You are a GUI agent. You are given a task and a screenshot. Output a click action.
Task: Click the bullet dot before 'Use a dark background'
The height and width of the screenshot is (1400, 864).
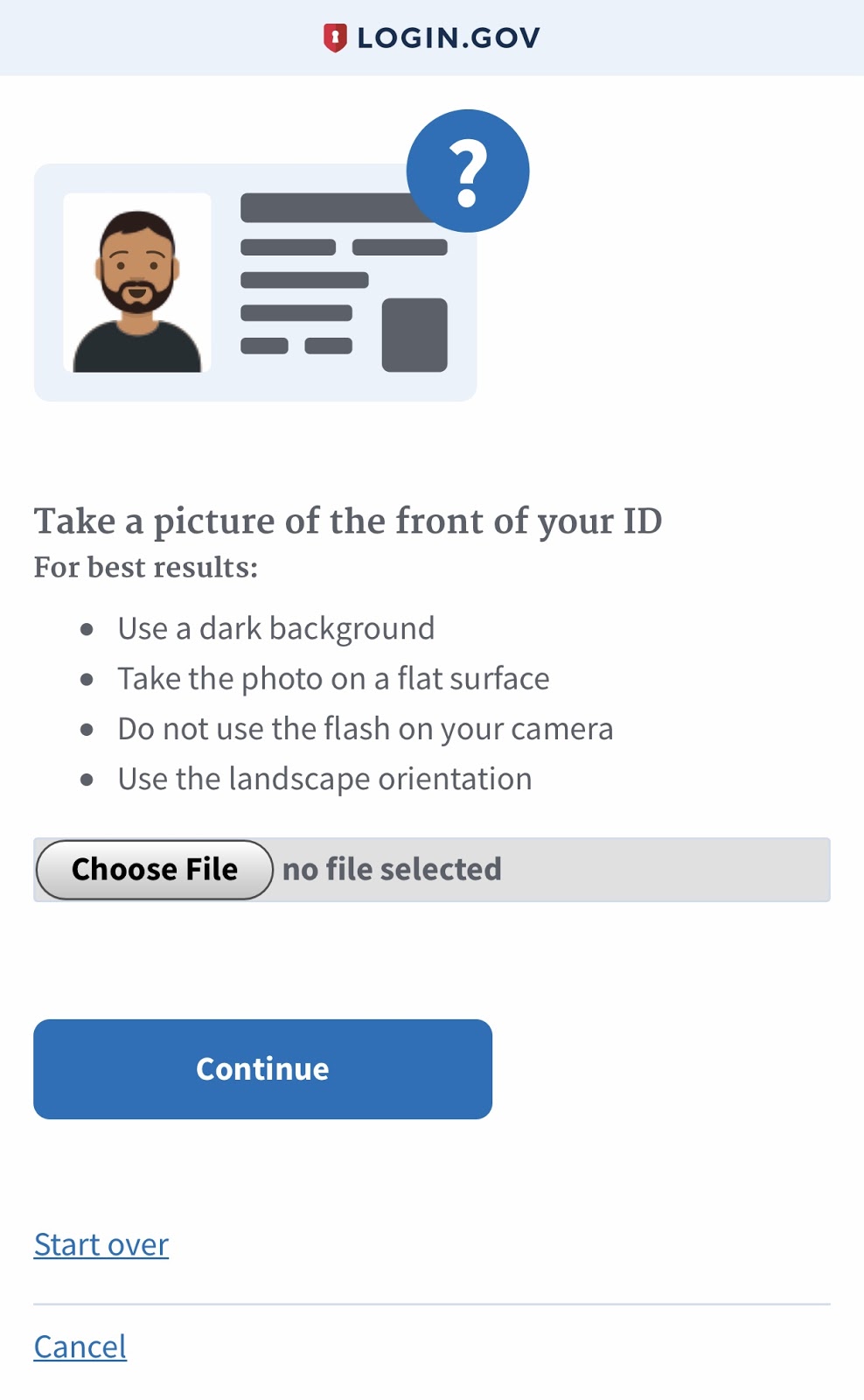(87, 629)
